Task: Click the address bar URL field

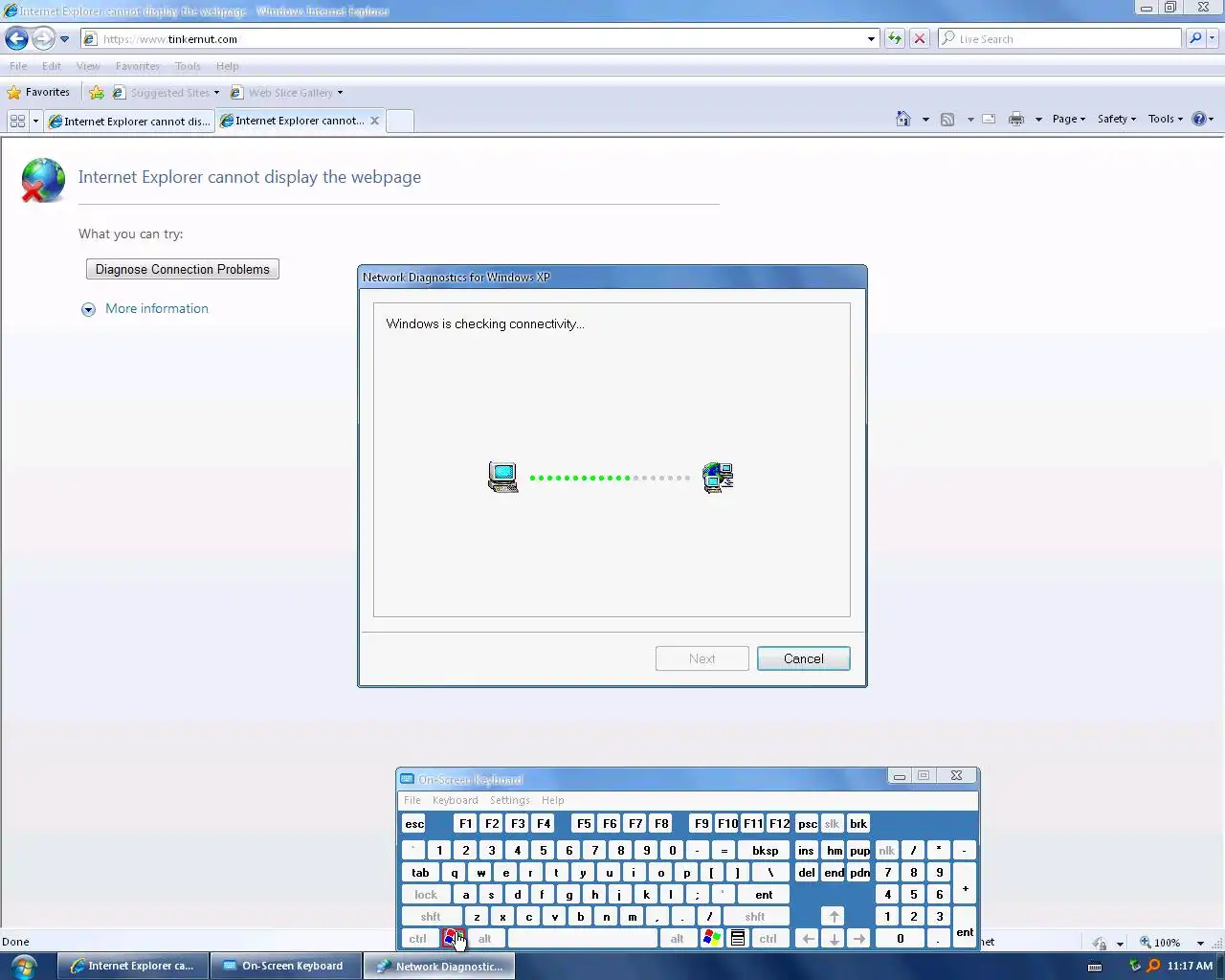Action: 473,39
